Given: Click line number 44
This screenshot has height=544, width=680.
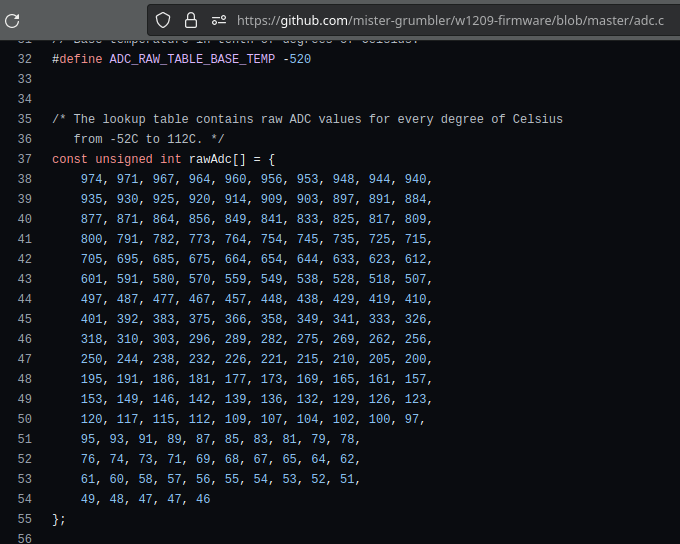Looking at the screenshot, I should click(25, 299).
